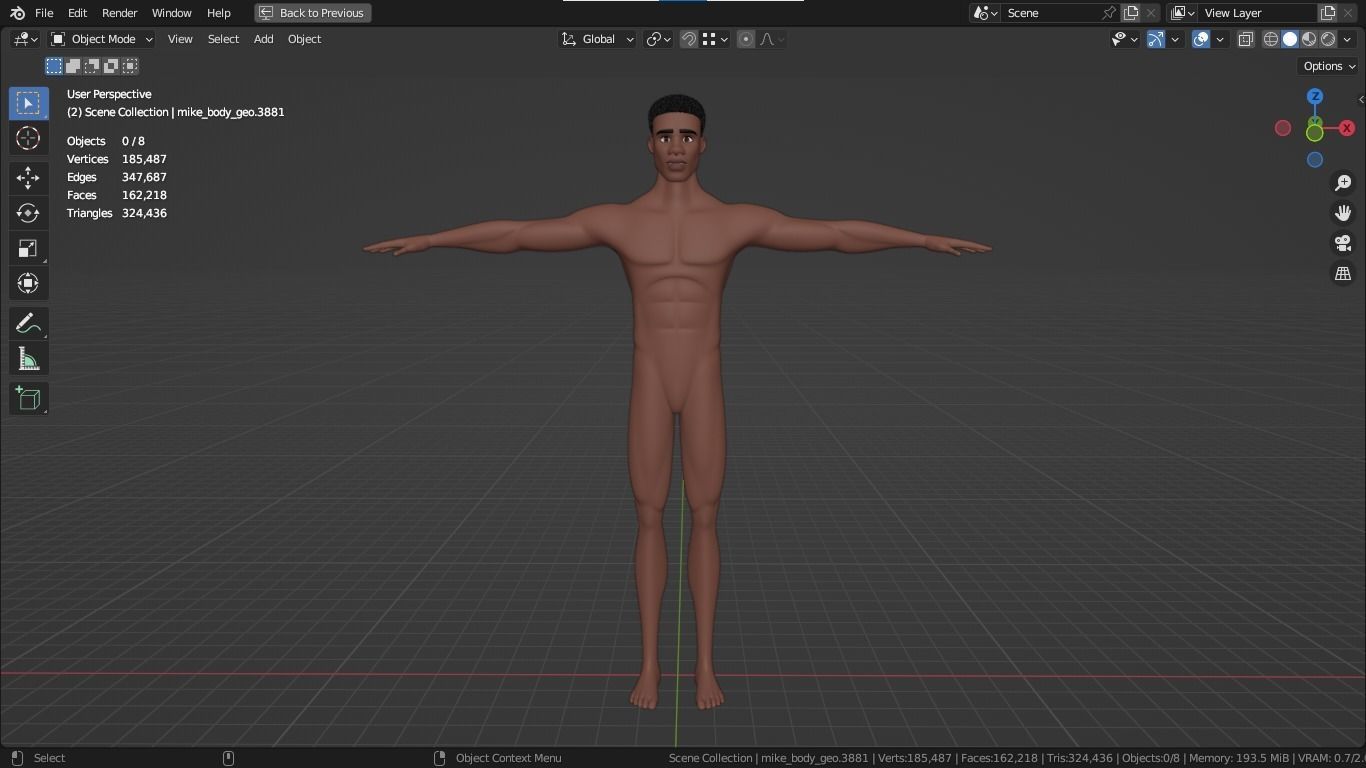Image resolution: width=1366 pixels, height=768 pixels.
Task: Switch to solid shading
Action: [1290, 39]
